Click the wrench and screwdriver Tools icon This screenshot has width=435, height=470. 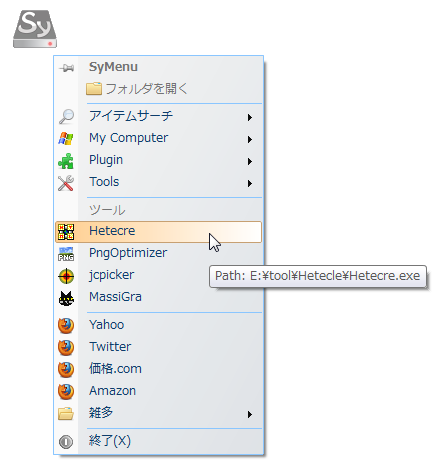66,183
